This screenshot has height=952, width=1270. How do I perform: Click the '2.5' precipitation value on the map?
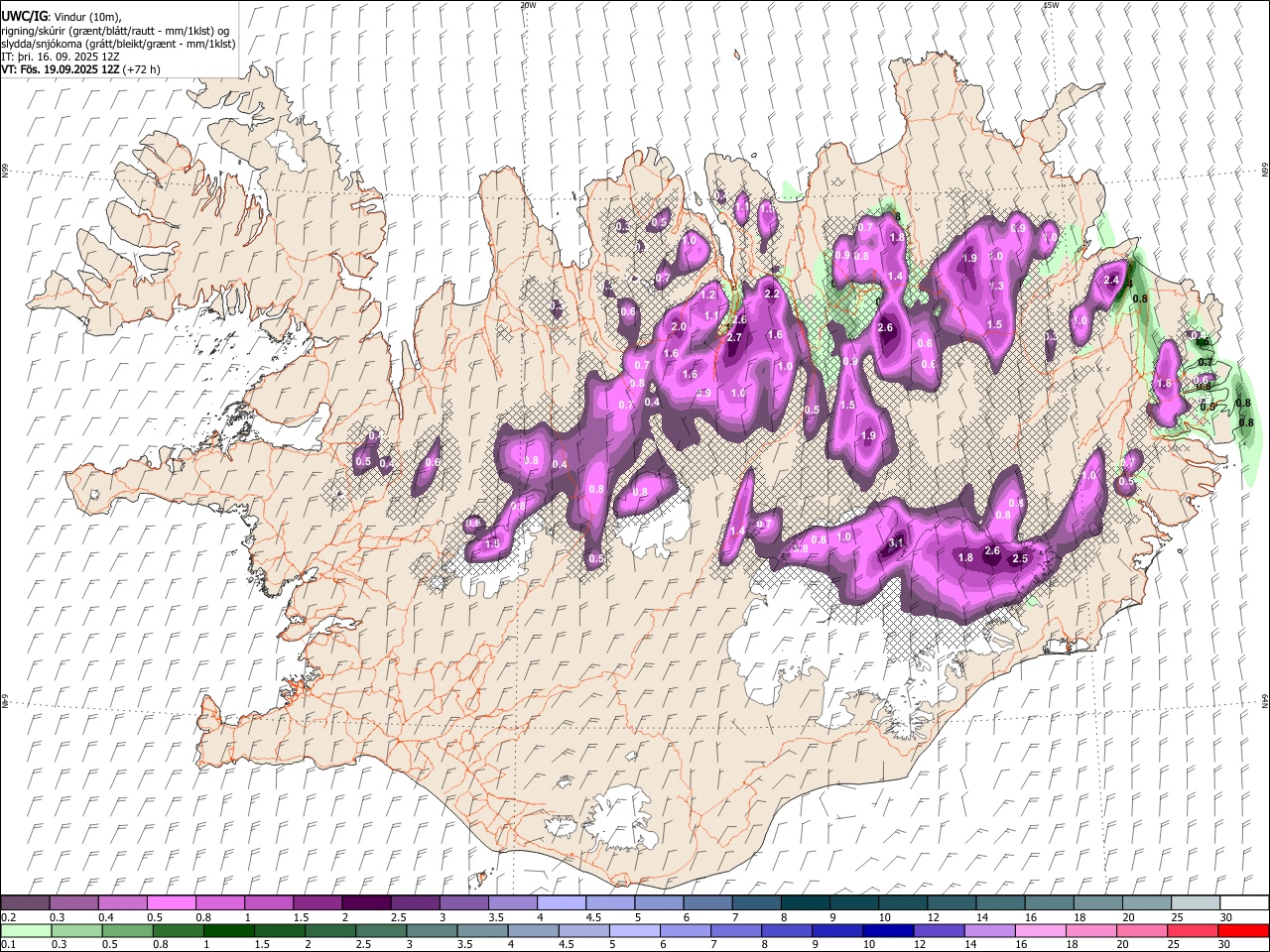tap(1019, 558)
